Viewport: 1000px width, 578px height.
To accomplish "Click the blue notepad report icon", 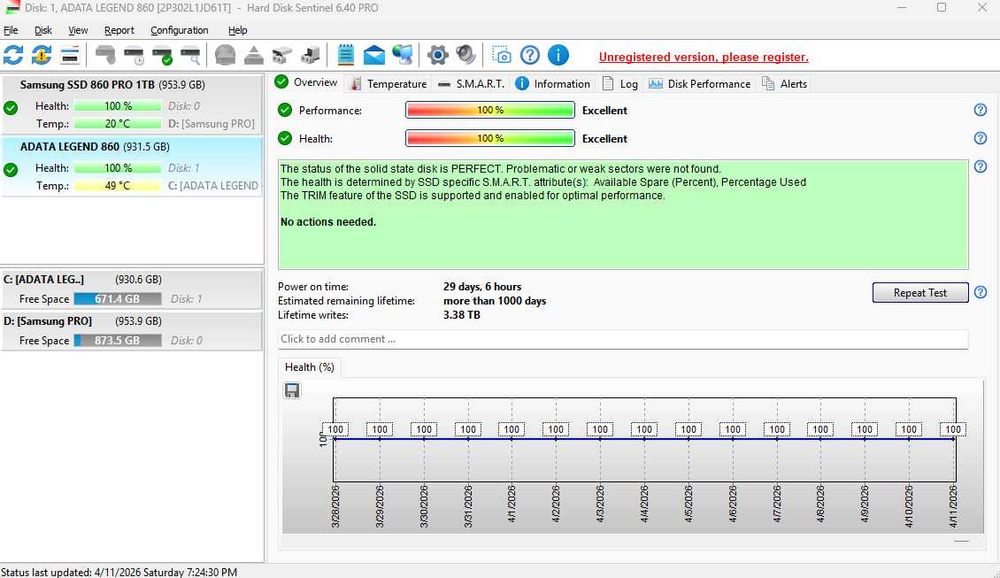I will click(x=346, y=56).
